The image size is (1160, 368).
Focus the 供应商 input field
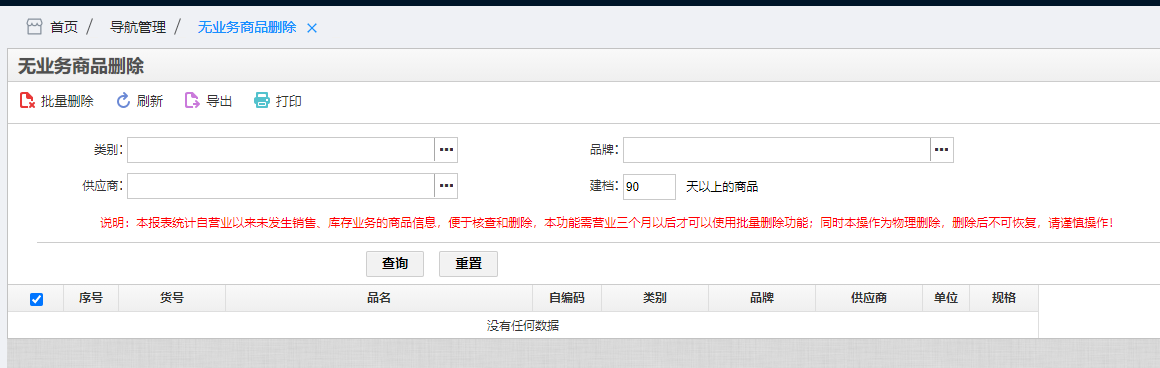(280, 186)
